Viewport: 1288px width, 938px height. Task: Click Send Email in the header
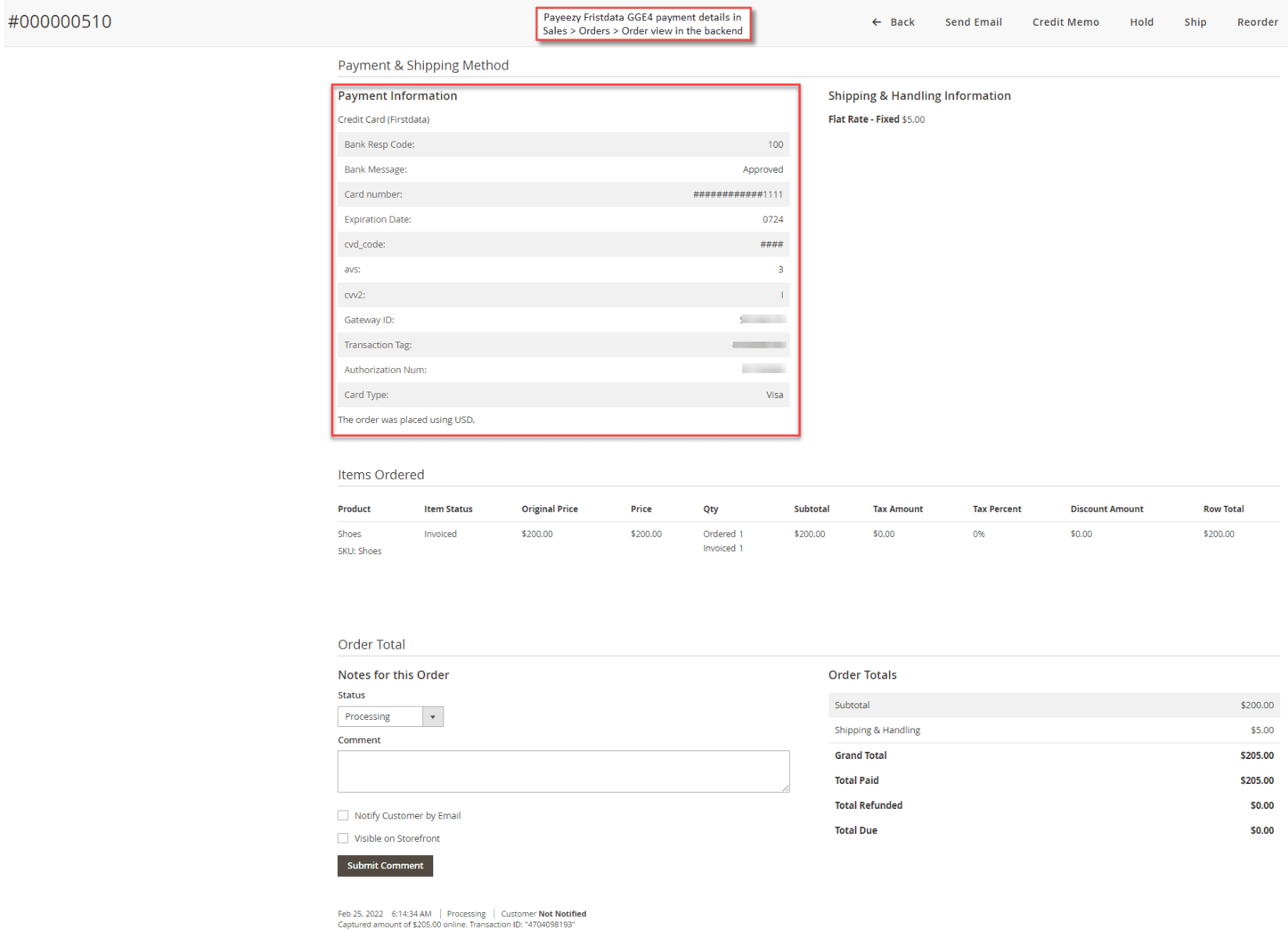[x=973, y=22]
